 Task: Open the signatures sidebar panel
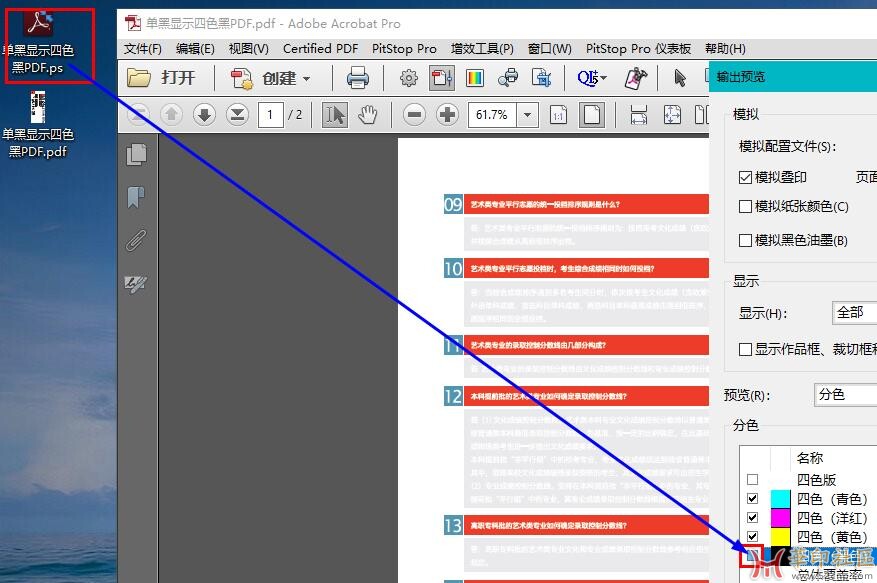pos(136,284)
